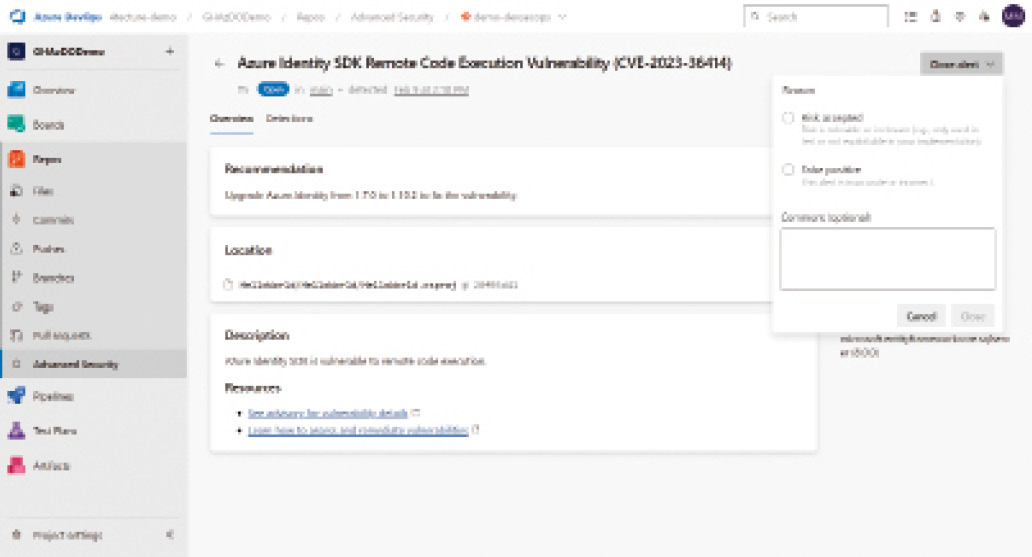Click the Recommendation upgrade Azure Identity text
Viewport: 1032px width, 557px height.
pyautogui.click(x=371, y=196)
